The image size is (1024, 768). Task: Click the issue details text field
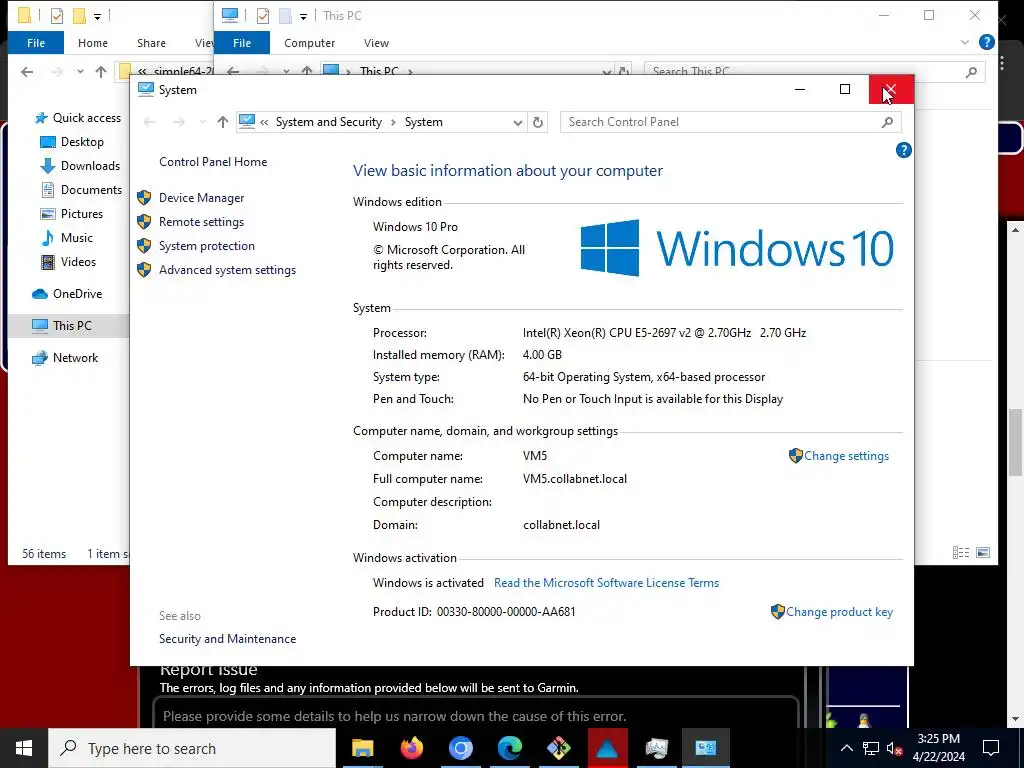click(475, 714)
